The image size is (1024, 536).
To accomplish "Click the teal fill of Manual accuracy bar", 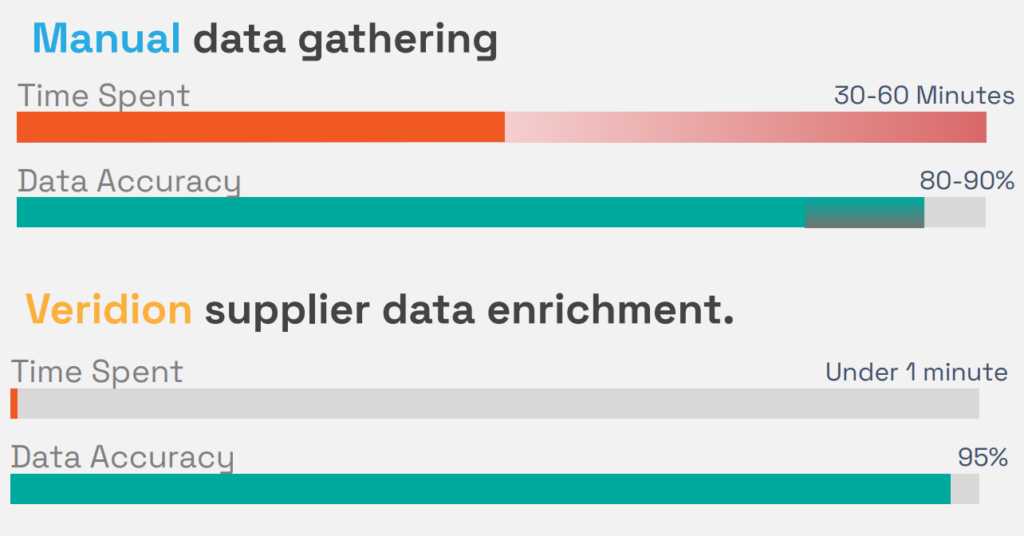I will (410, 212).
